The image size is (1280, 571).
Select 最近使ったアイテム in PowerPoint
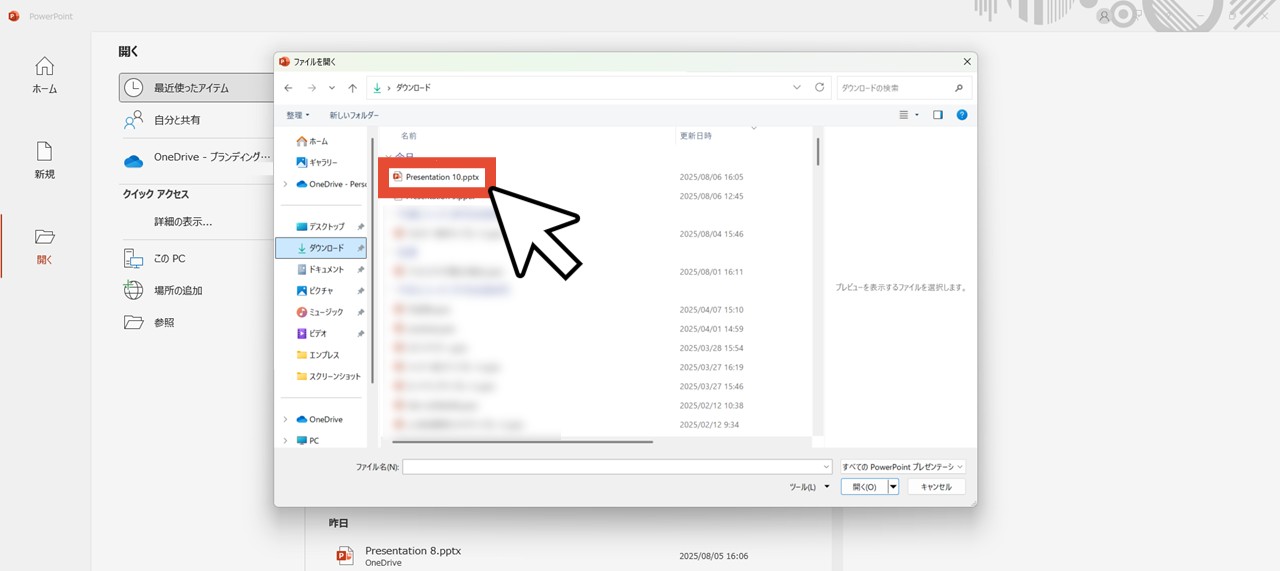coord(196,88)
